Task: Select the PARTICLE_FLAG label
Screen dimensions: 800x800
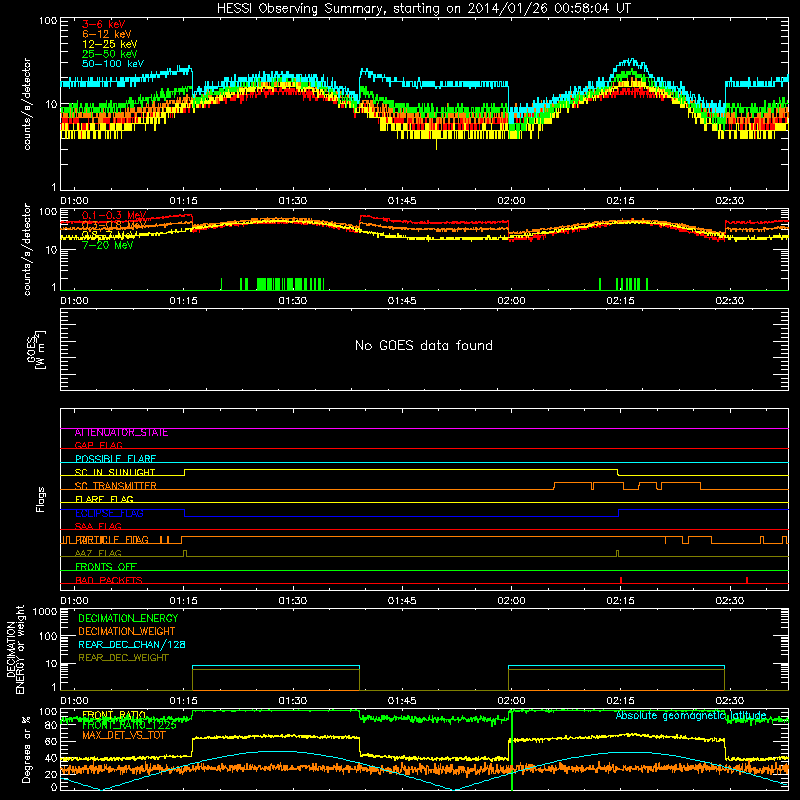Action: pos(112,540)
